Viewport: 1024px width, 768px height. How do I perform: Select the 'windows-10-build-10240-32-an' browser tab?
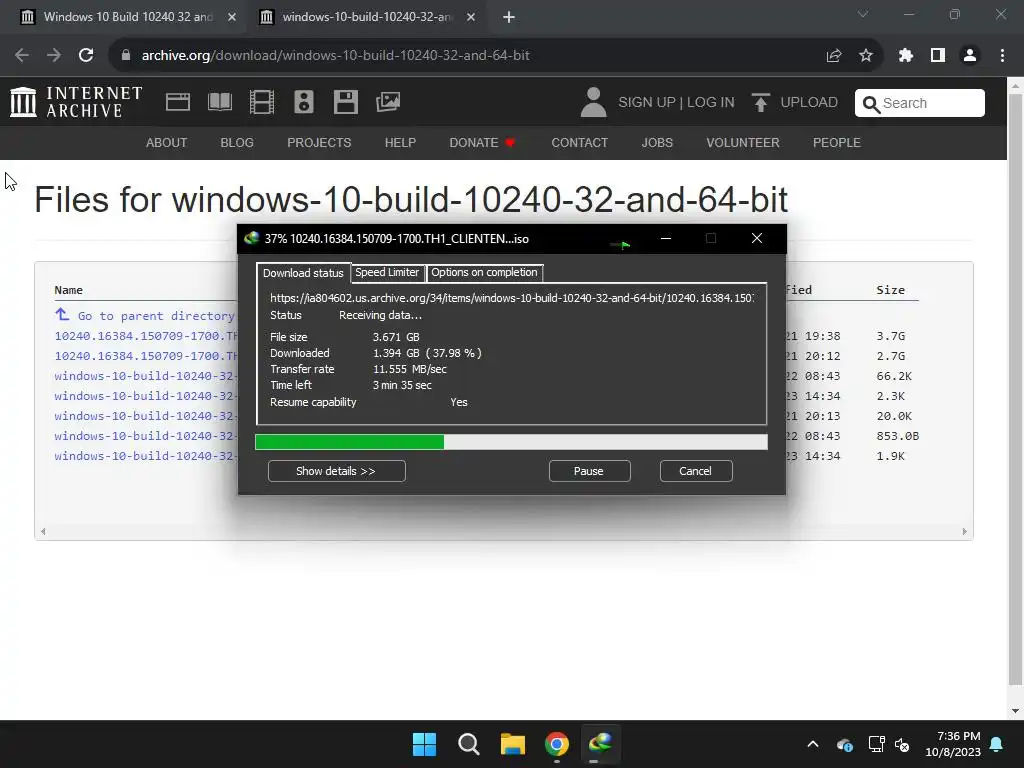pyautogui.click(x=366, y=17)
